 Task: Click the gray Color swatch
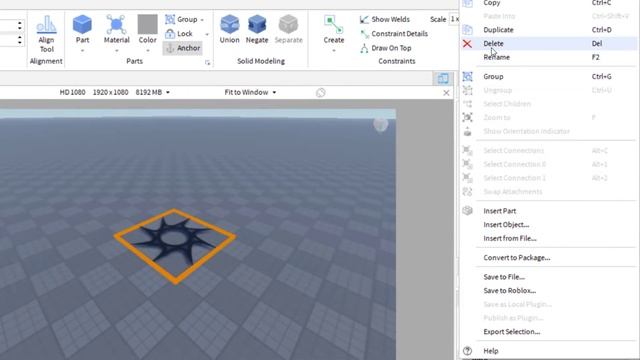147,24
